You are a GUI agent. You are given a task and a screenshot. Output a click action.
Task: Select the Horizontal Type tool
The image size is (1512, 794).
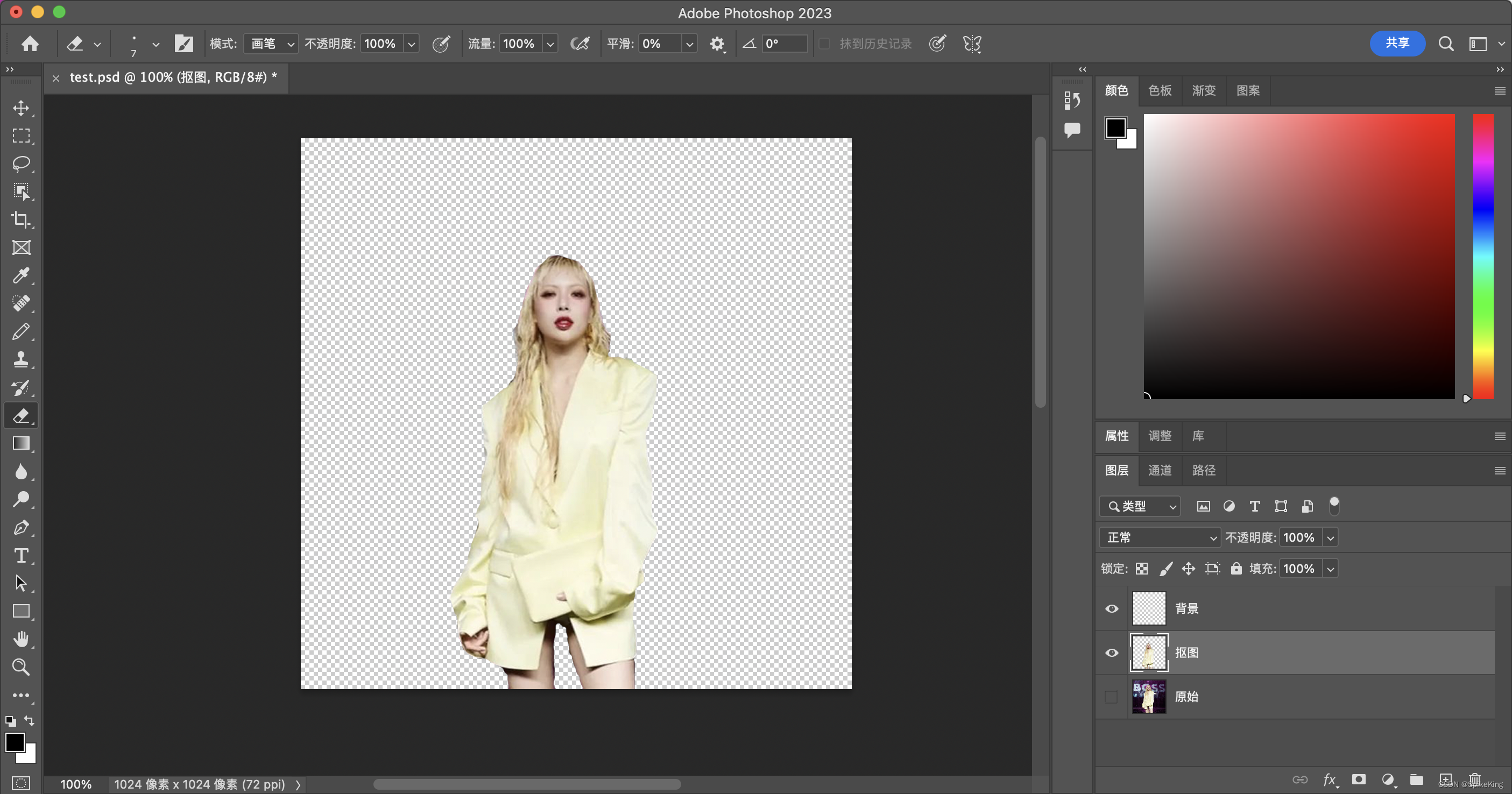pyautogui.click(x=21, y=555)
